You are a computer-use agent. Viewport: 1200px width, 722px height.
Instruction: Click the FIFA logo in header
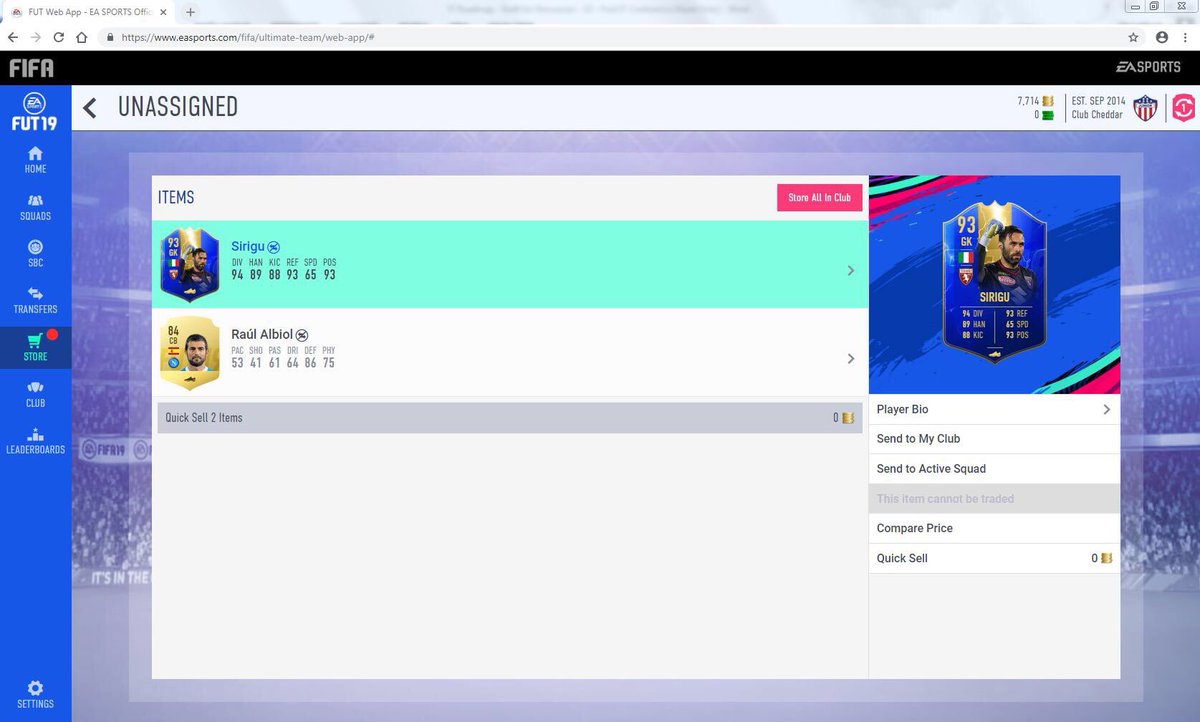(31, 68)
